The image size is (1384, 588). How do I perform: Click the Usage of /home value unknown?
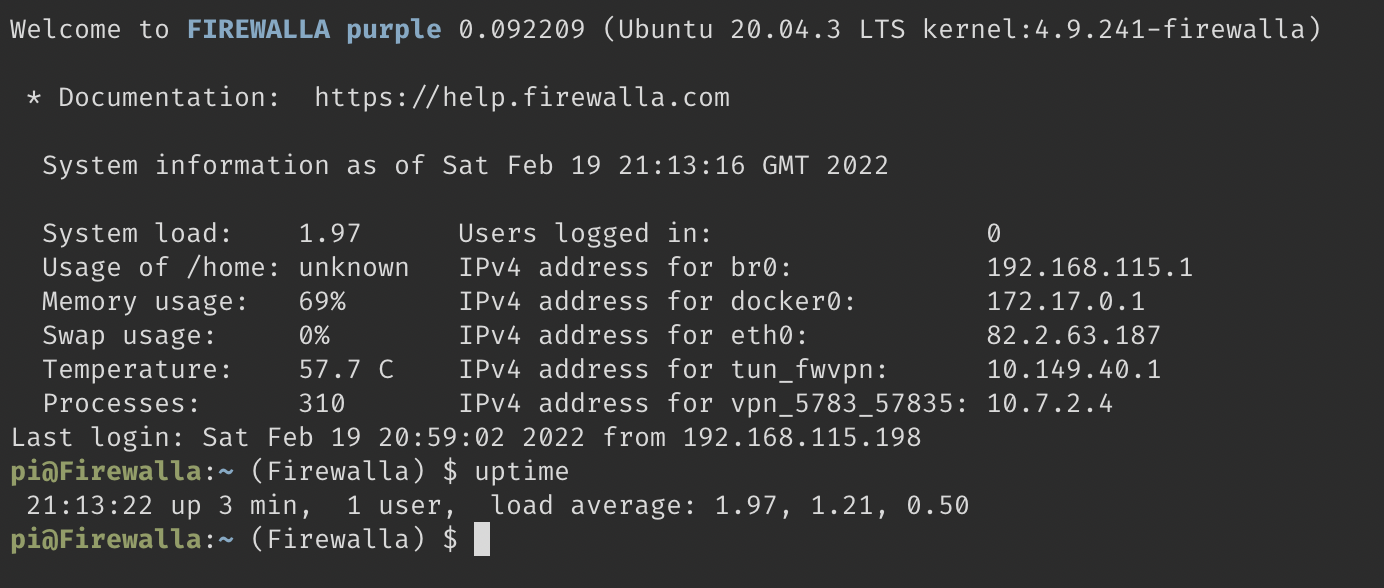[x=354, y=267]
